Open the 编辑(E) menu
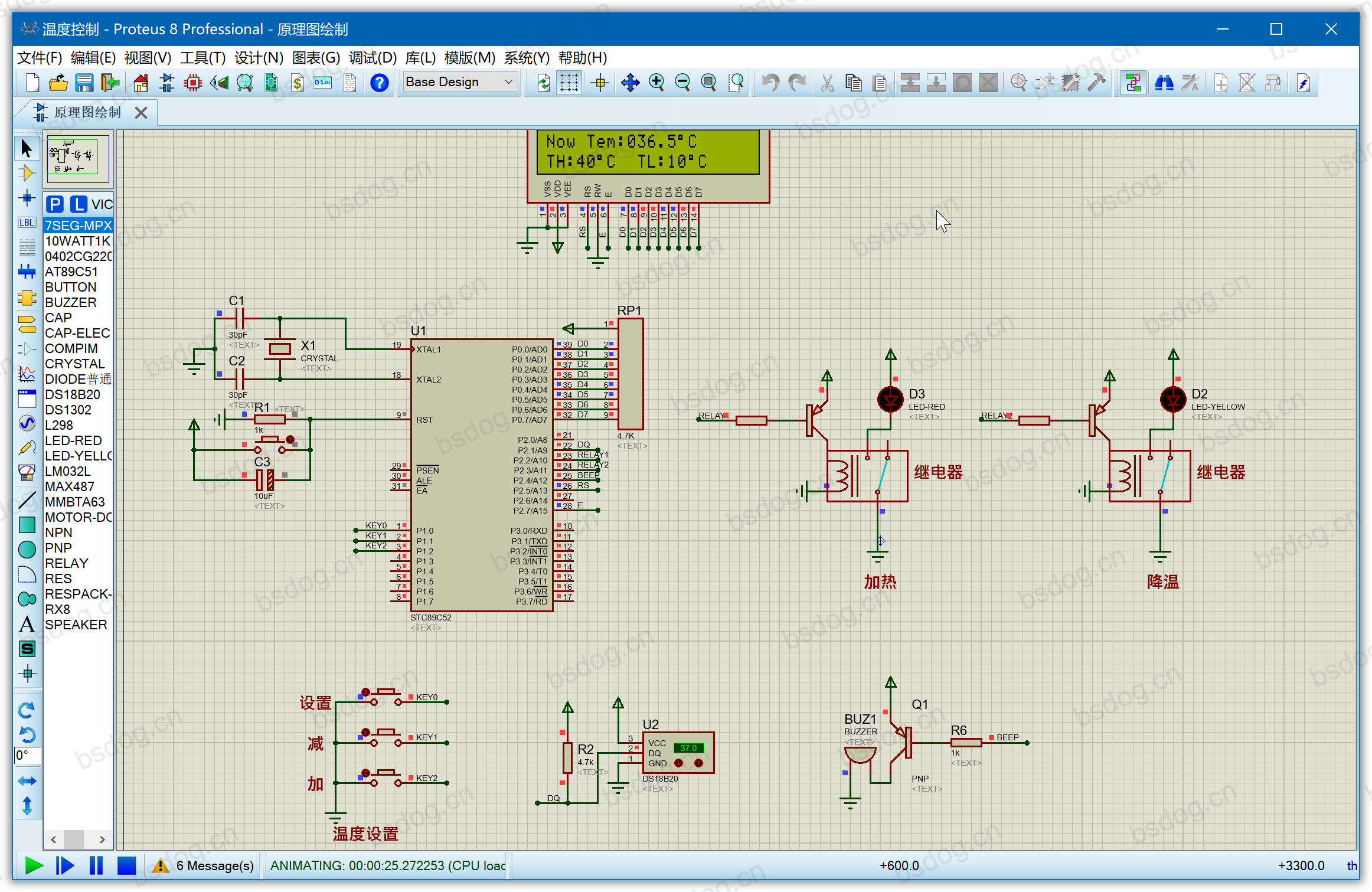Image resolution: width=1372 pixels, height=892 pixels. [x=93, y=57]
